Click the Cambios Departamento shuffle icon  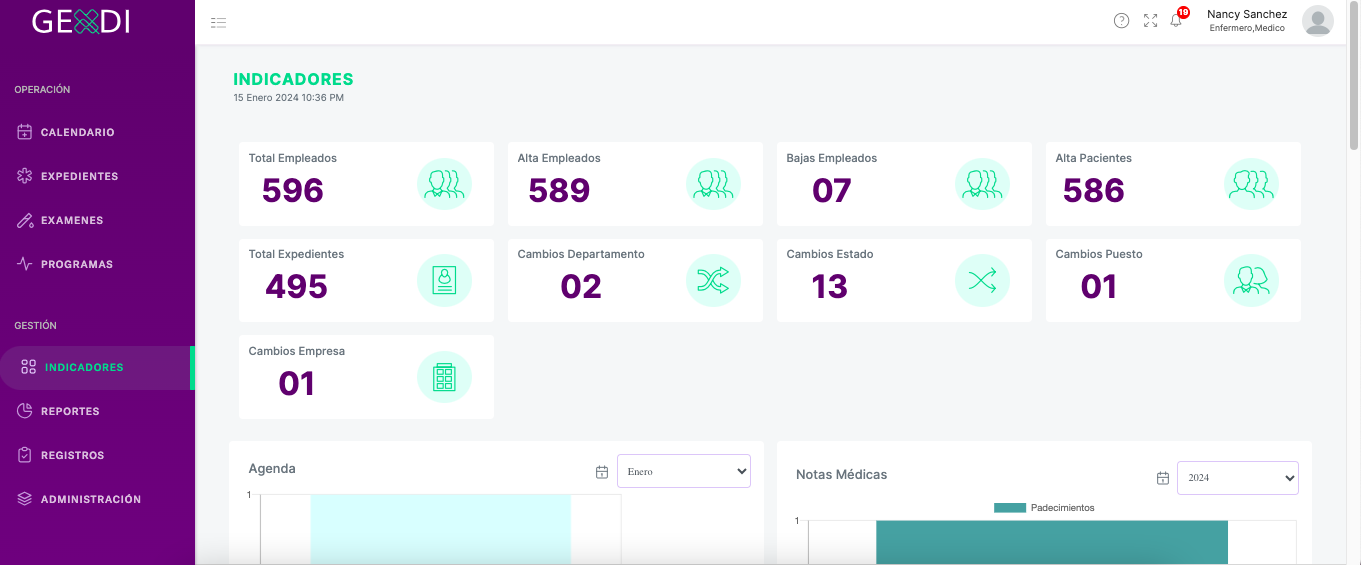(713, 281)
